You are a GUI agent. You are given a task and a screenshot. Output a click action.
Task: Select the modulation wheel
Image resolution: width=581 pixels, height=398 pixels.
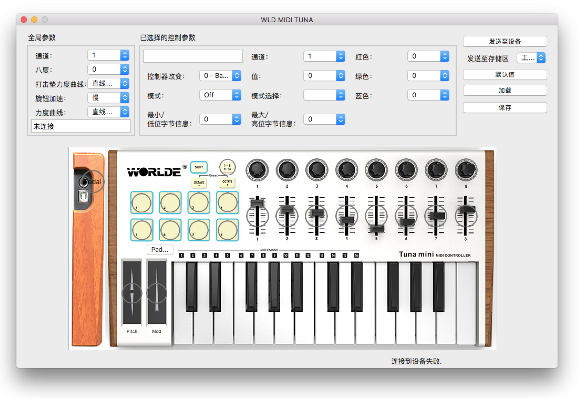[x=157, y=292]
